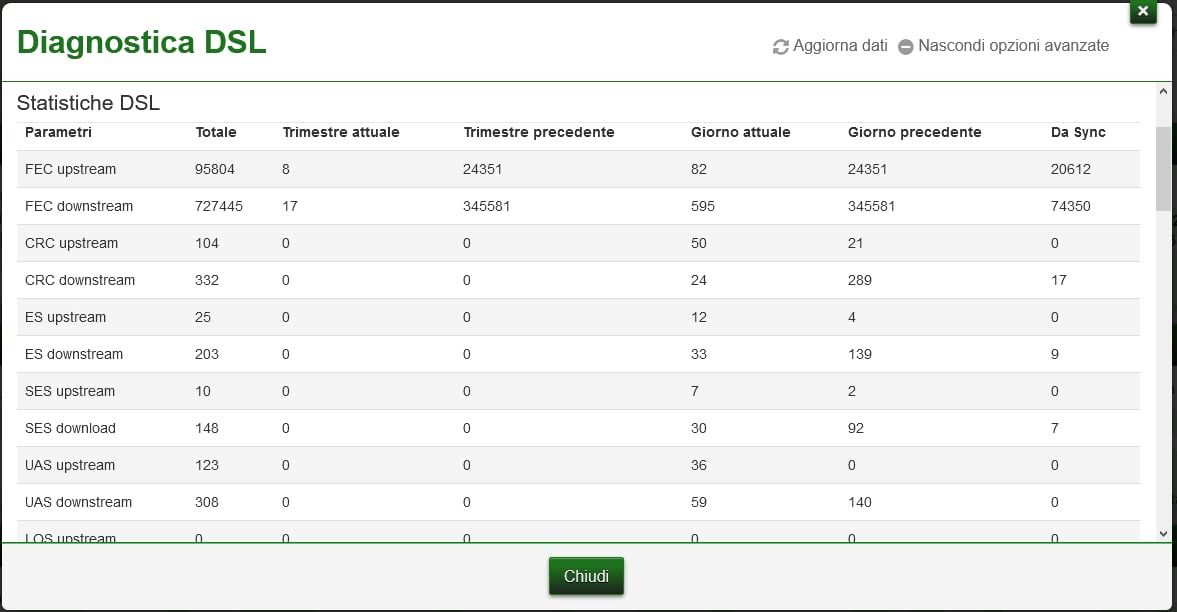Click the Trimestre attuale column header
1177x612 pixels.
(341, 132)
